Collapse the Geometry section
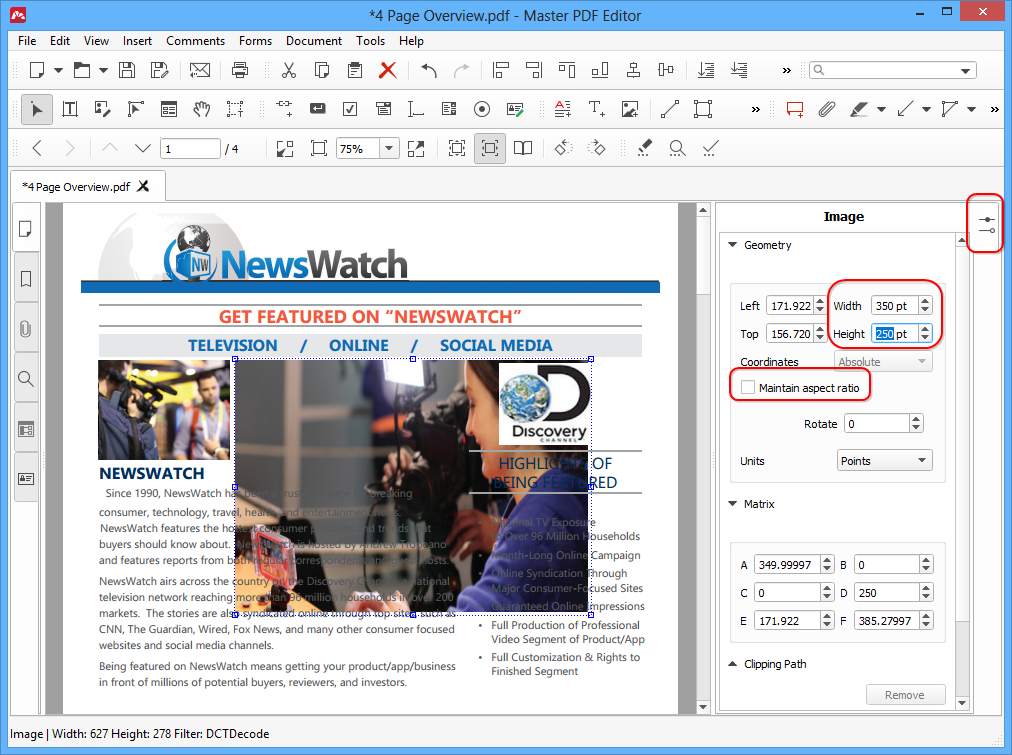The height and width of the screenshot is (755, 1012). point(733,245)
